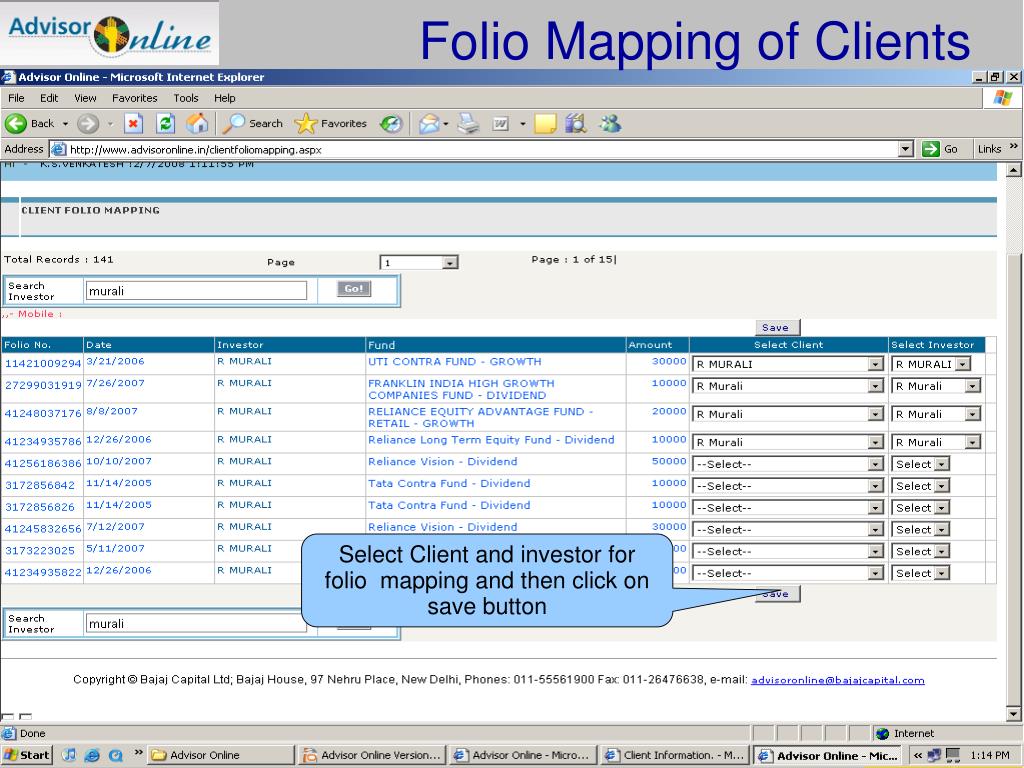Click the top Search Investor text field

pyautogui.click(x=196, y=291)
